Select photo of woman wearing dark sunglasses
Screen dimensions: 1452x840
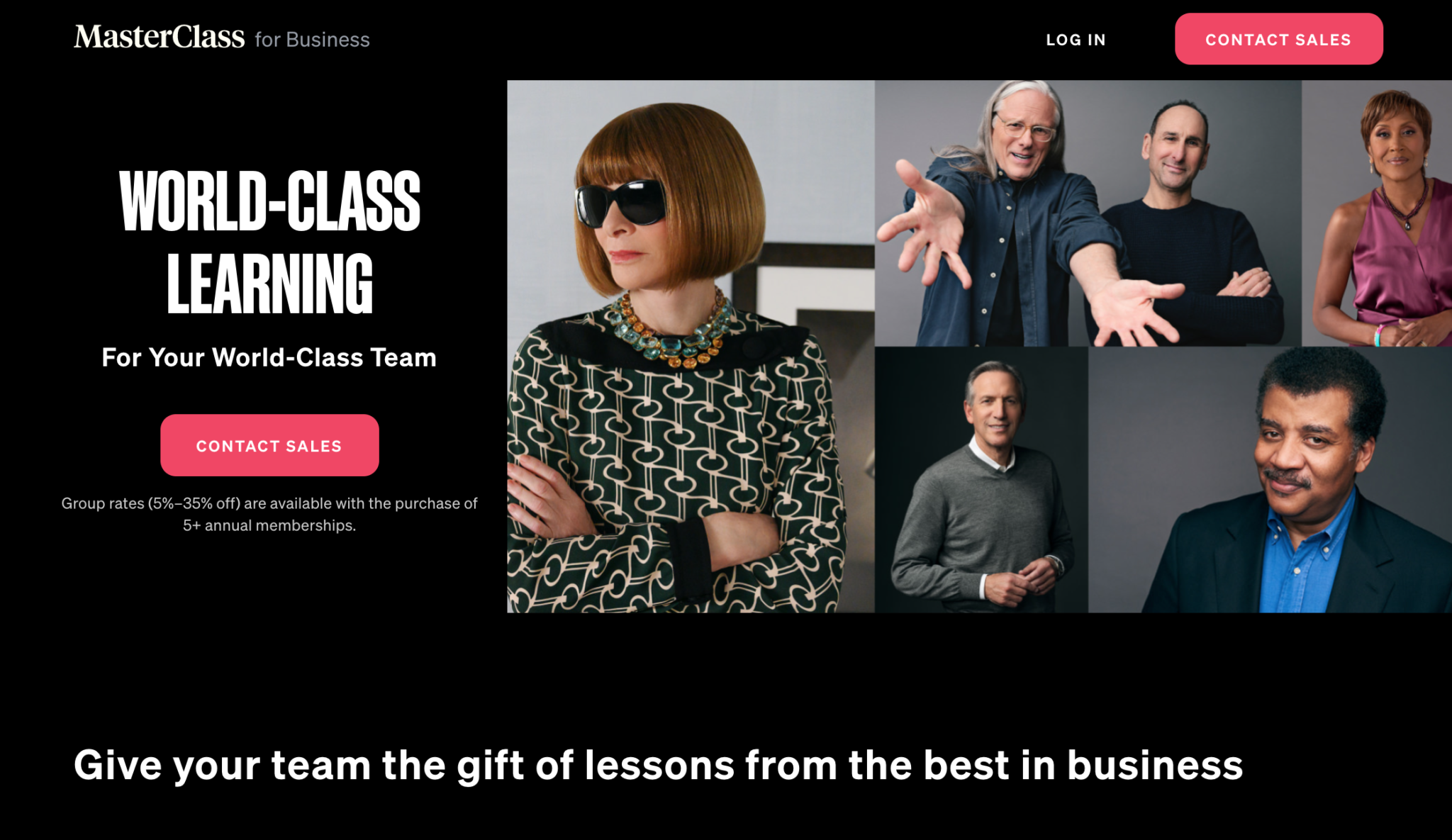[691, 346]
